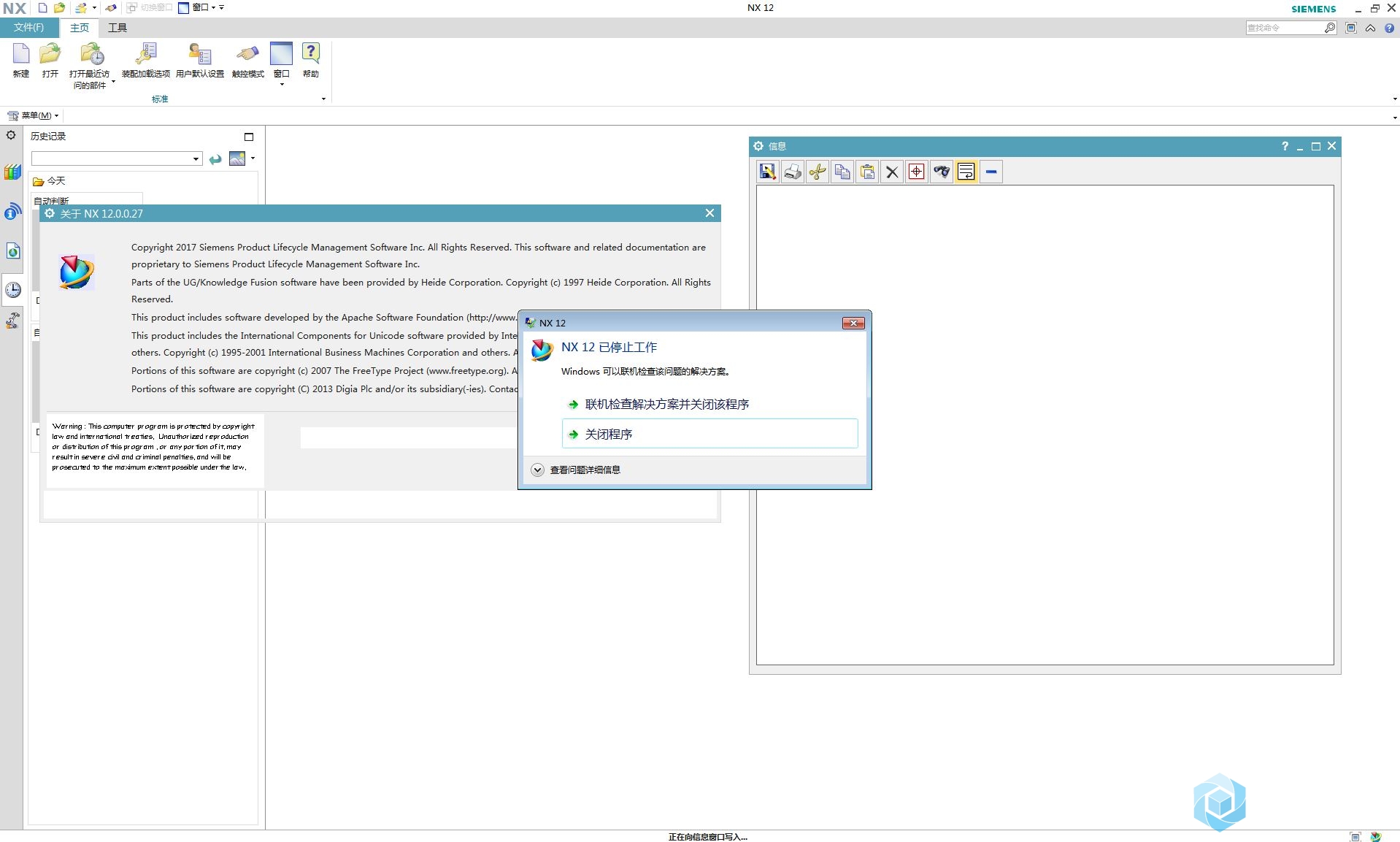Image resolution: width=1400 pixels, height=842 pixels.
Task: Open the library books sidebar tab
Action: click(x=12, y=172)
